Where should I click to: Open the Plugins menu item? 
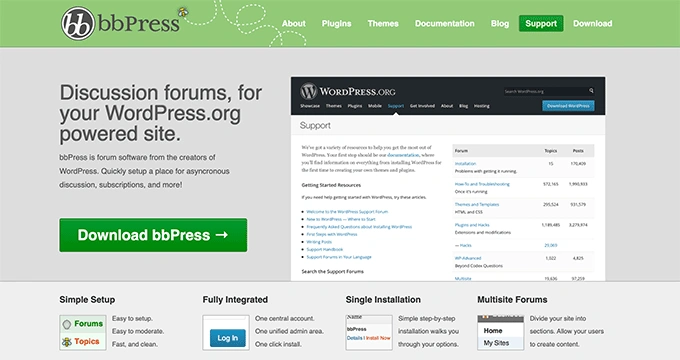click(337, 23)
